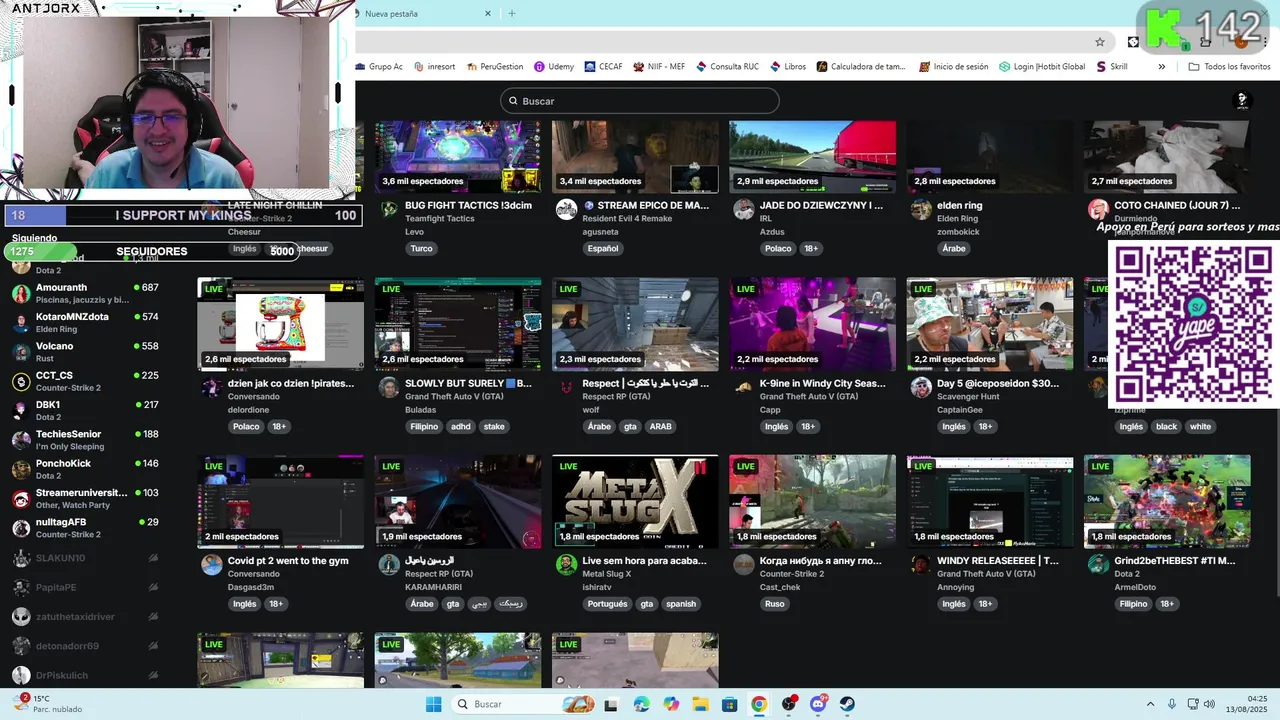The width and height of the screenshot is (1280, 720).
Task: Open the streamer avatar beside elden ring stream
Action: (921, 209)
